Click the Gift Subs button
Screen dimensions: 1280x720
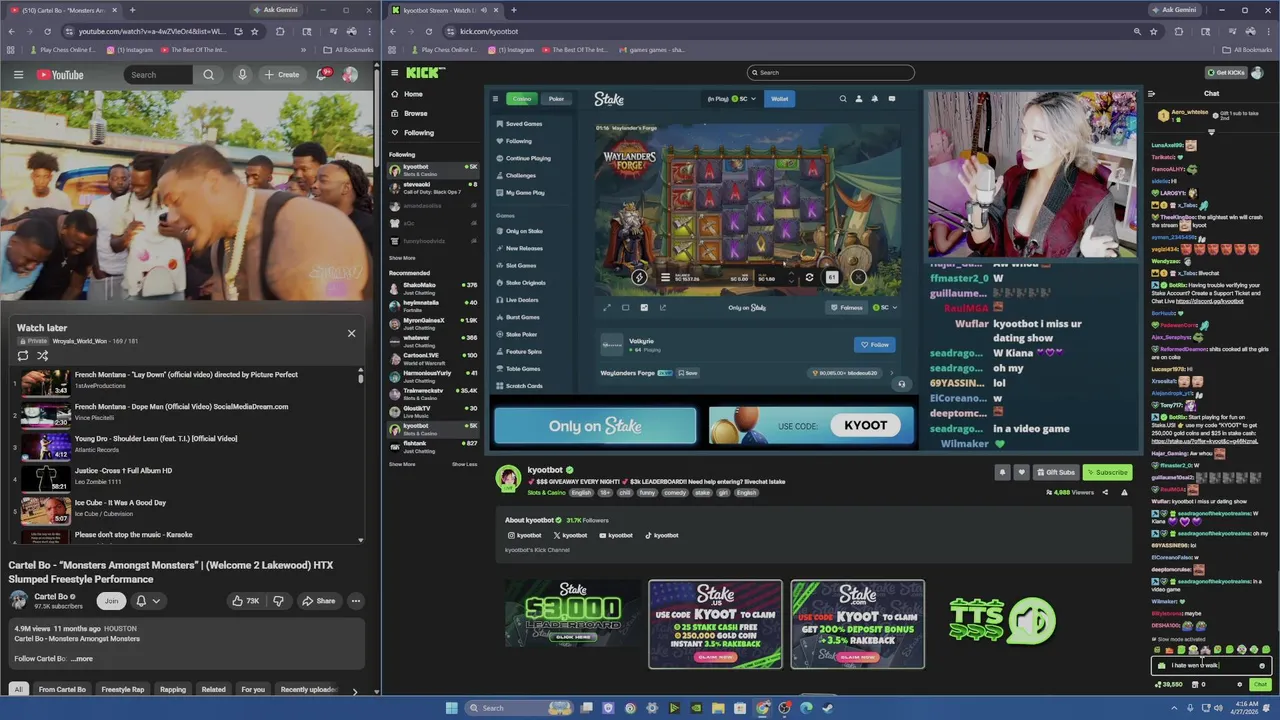point(1056,472)
